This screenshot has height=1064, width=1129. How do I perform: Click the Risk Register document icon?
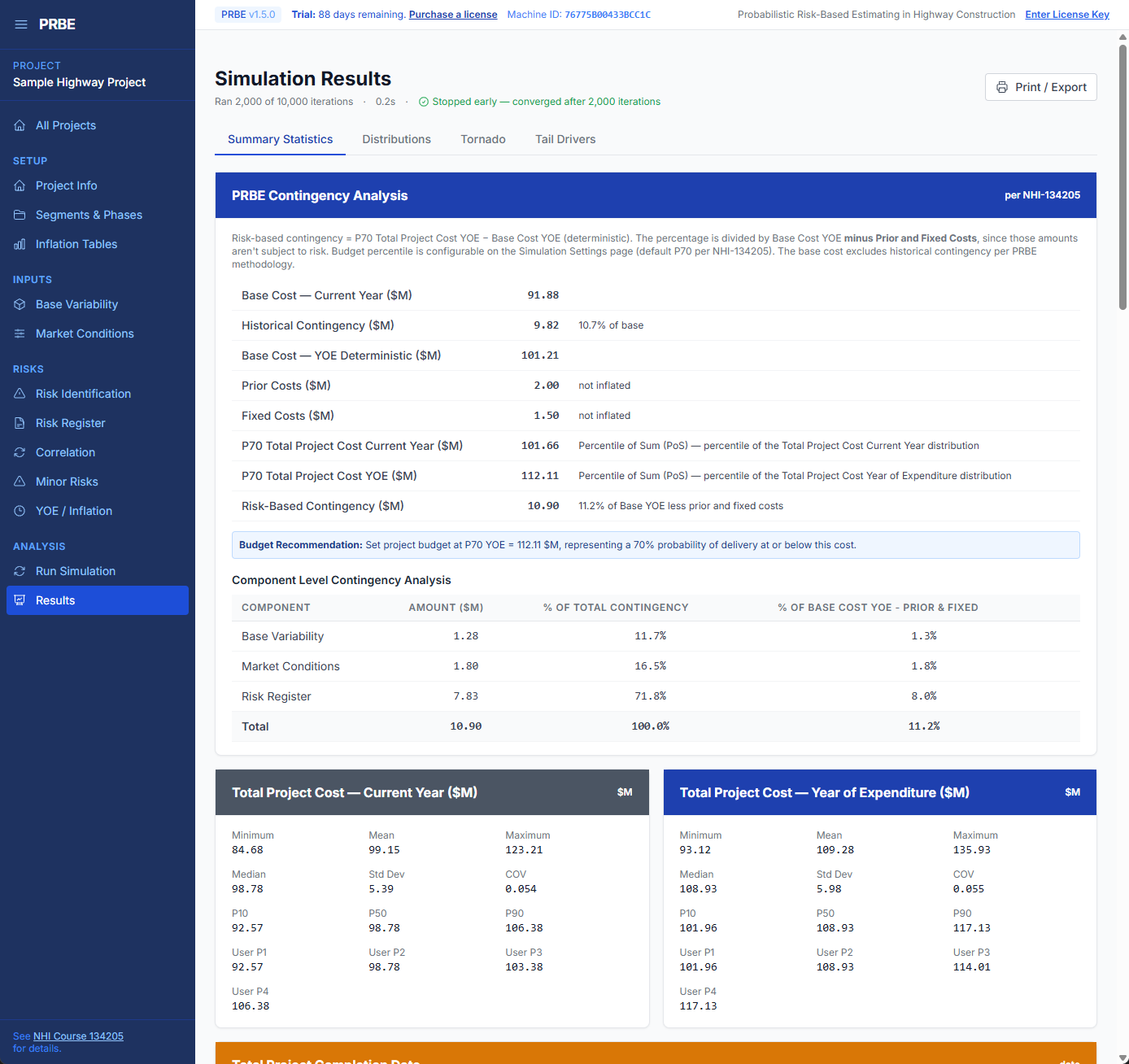pos(20,423)
